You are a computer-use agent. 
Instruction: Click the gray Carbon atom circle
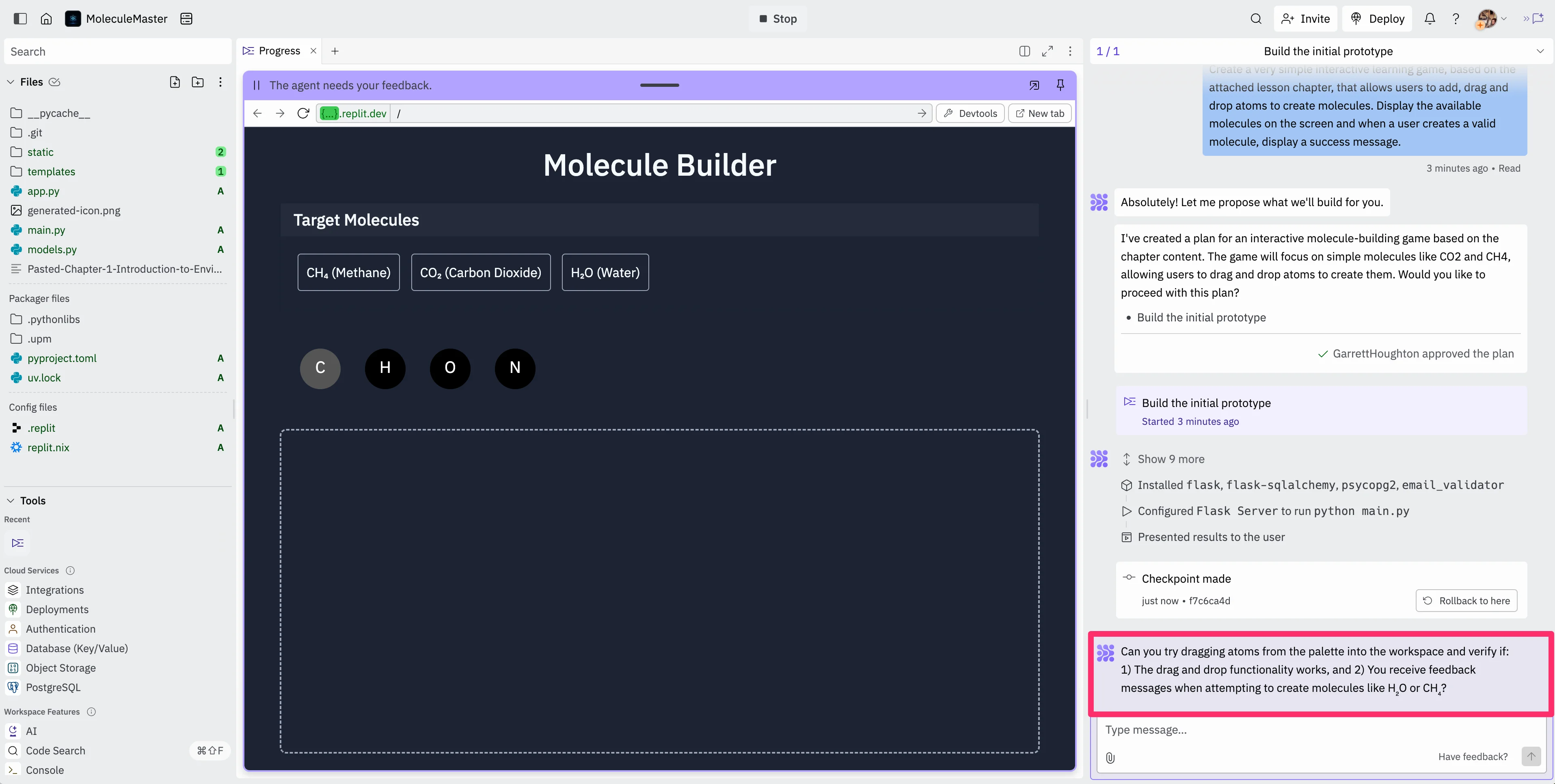[320, 368]
